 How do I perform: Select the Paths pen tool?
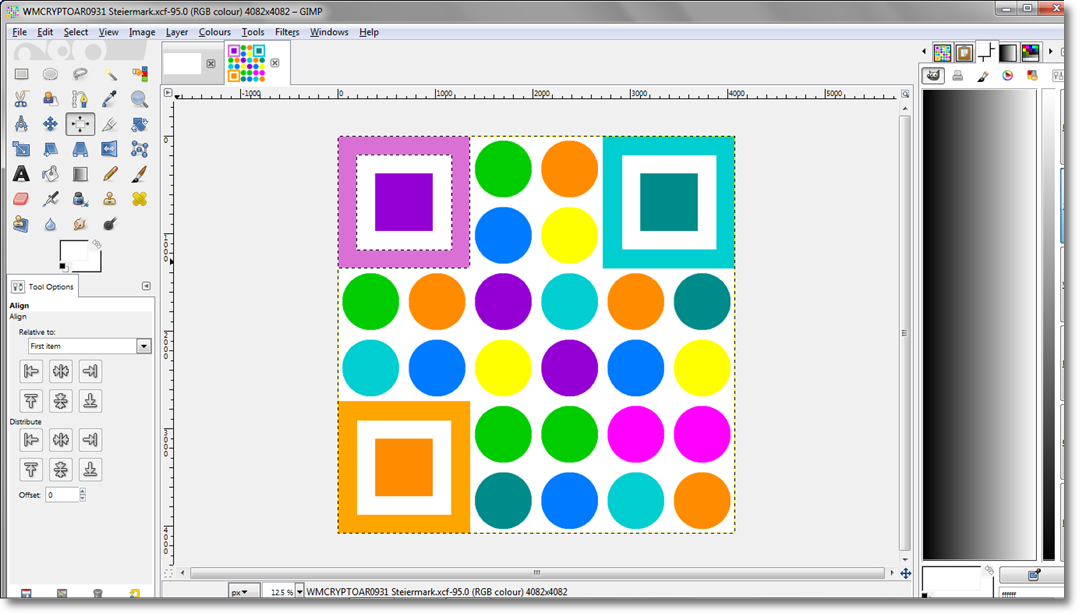[x=80, y=99]
